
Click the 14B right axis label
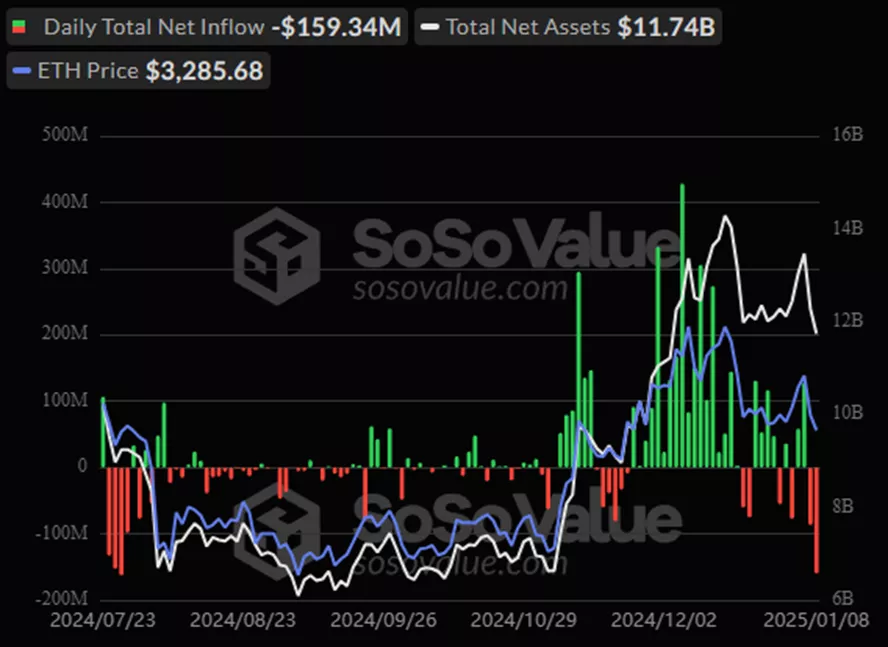848,228
